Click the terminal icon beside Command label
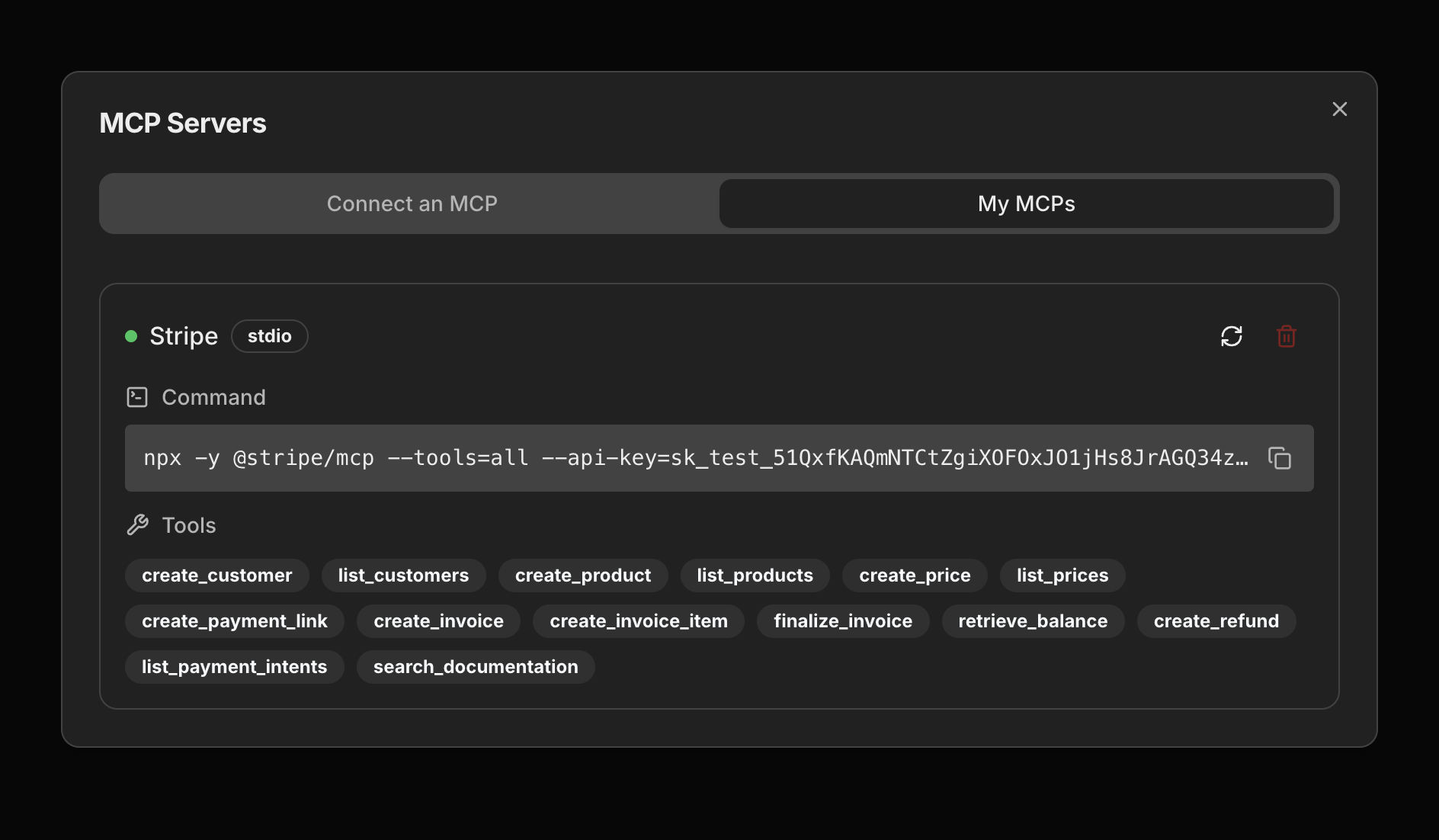The image size is (1439, 840). pos(137,396)
